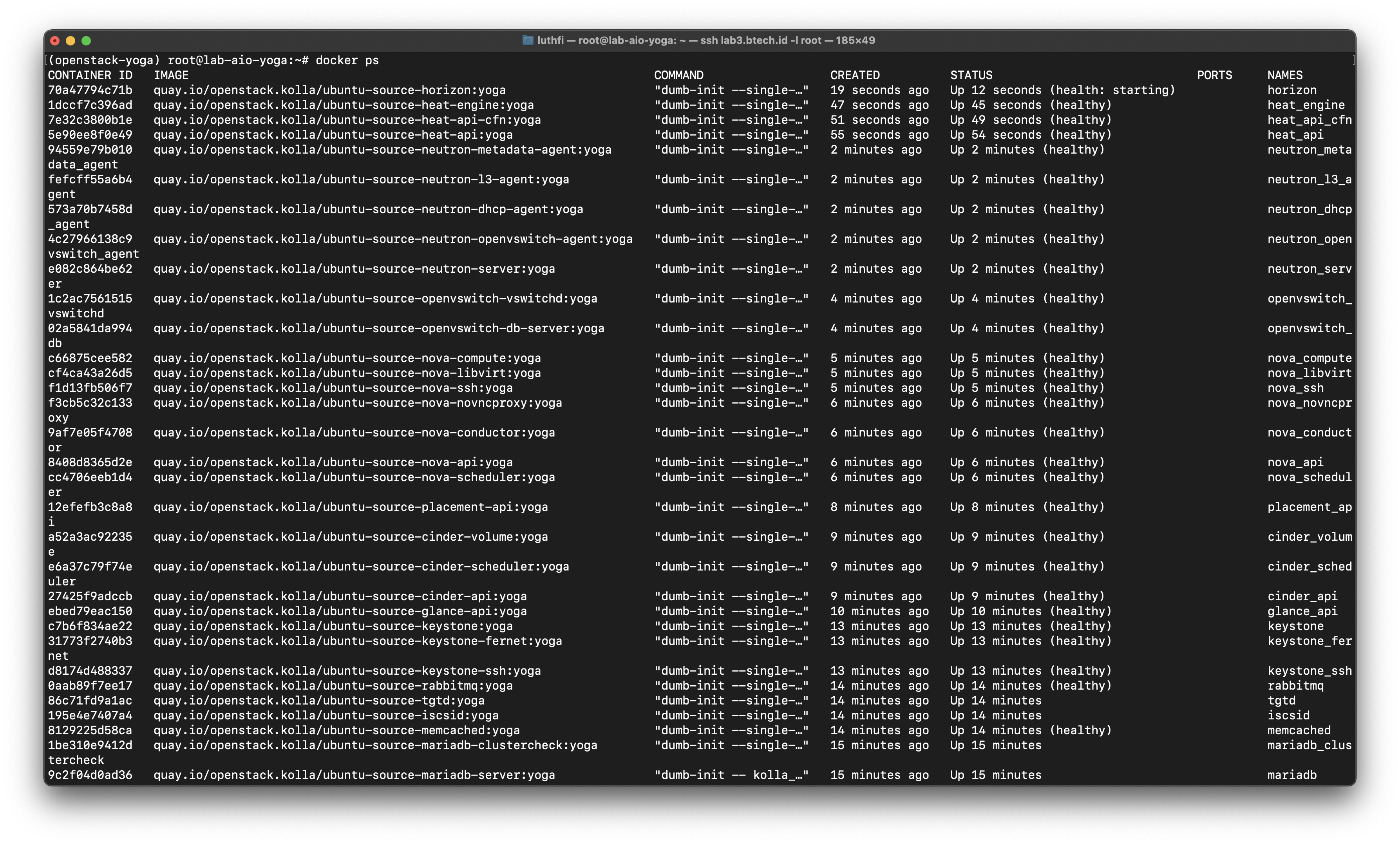The height and width of the screenshot is (844, 1400).
Task: Click the NAMES column header
Action: pyautogui.click(x=1285, y=75)
